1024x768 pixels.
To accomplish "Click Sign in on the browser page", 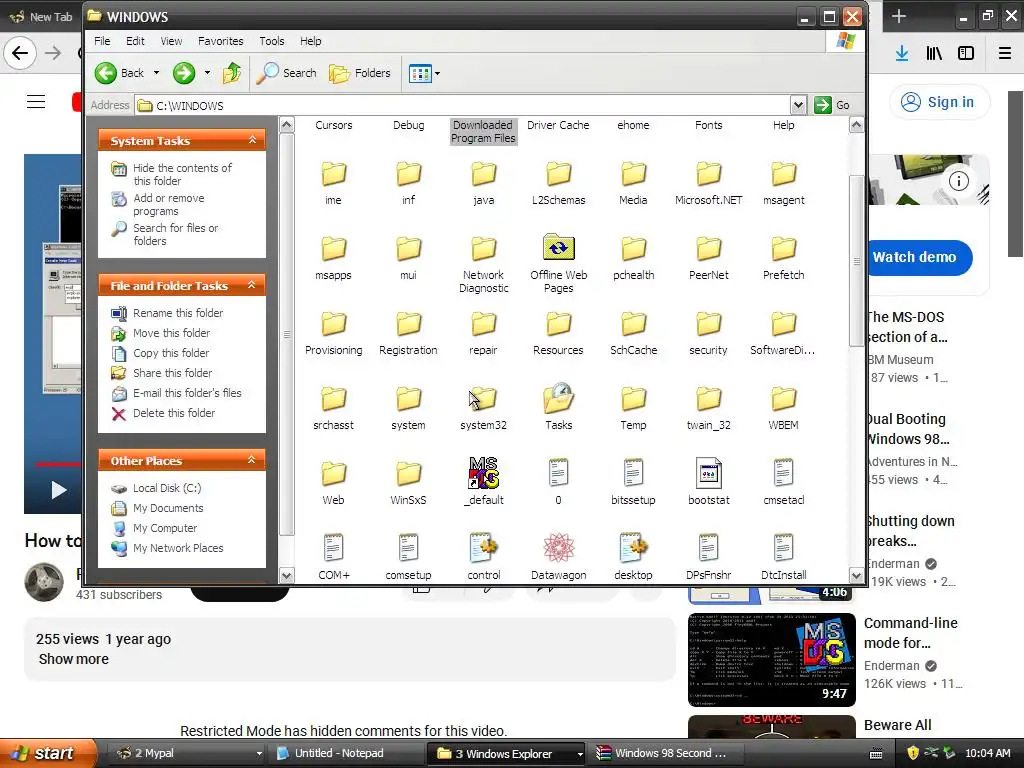I will click(x=939, y=102).
